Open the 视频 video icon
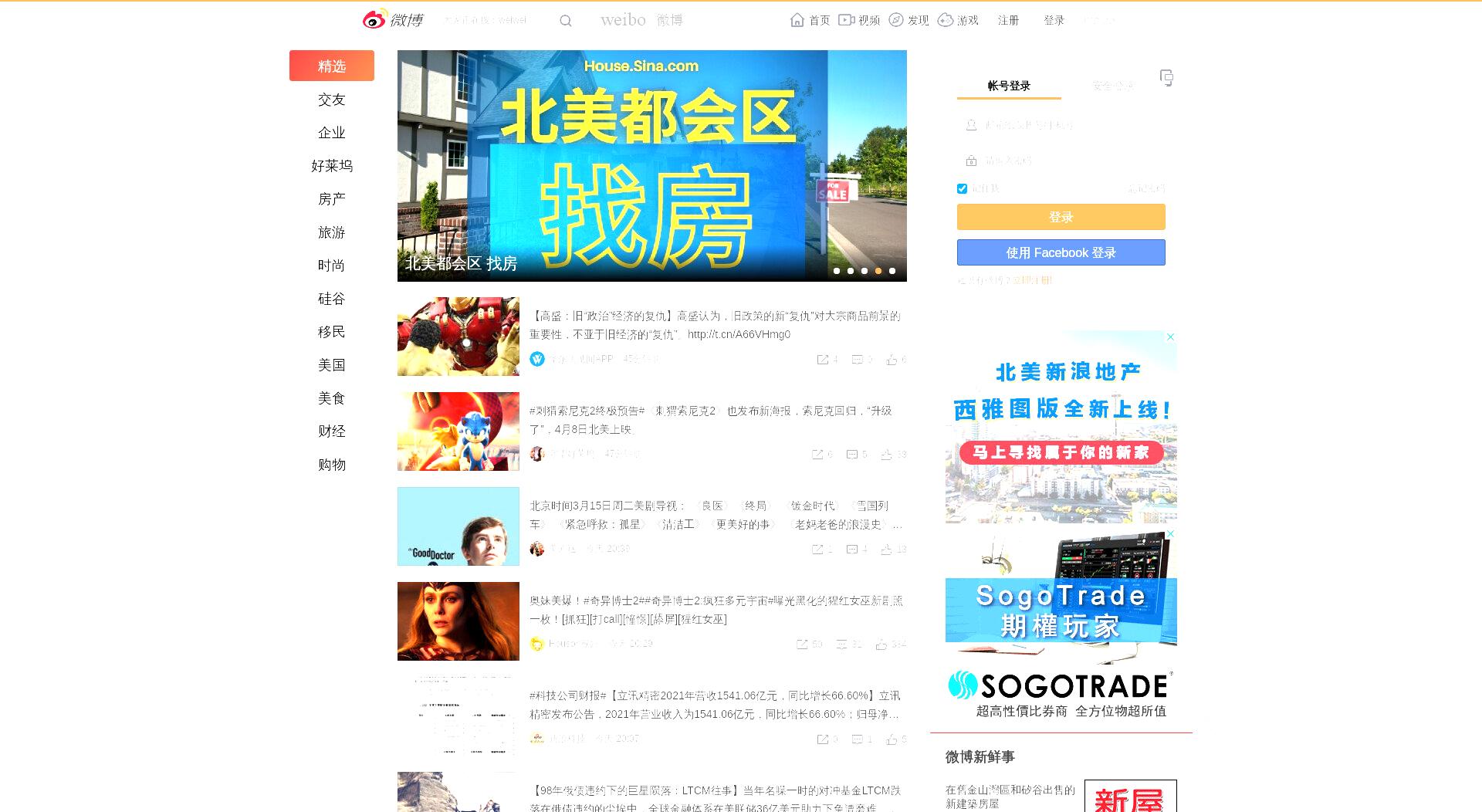Screen dimensions: 1482x812 pyautogui.click(x=846, y=20)
